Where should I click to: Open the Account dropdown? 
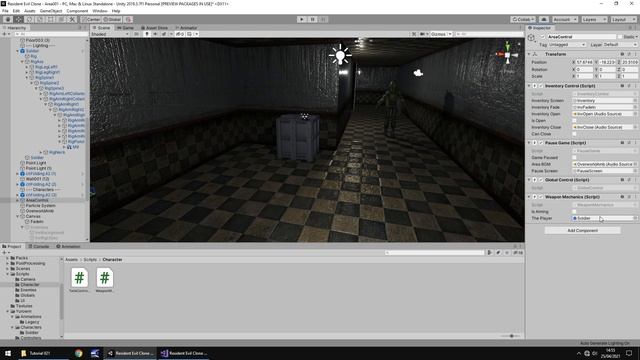pos(564,19)
